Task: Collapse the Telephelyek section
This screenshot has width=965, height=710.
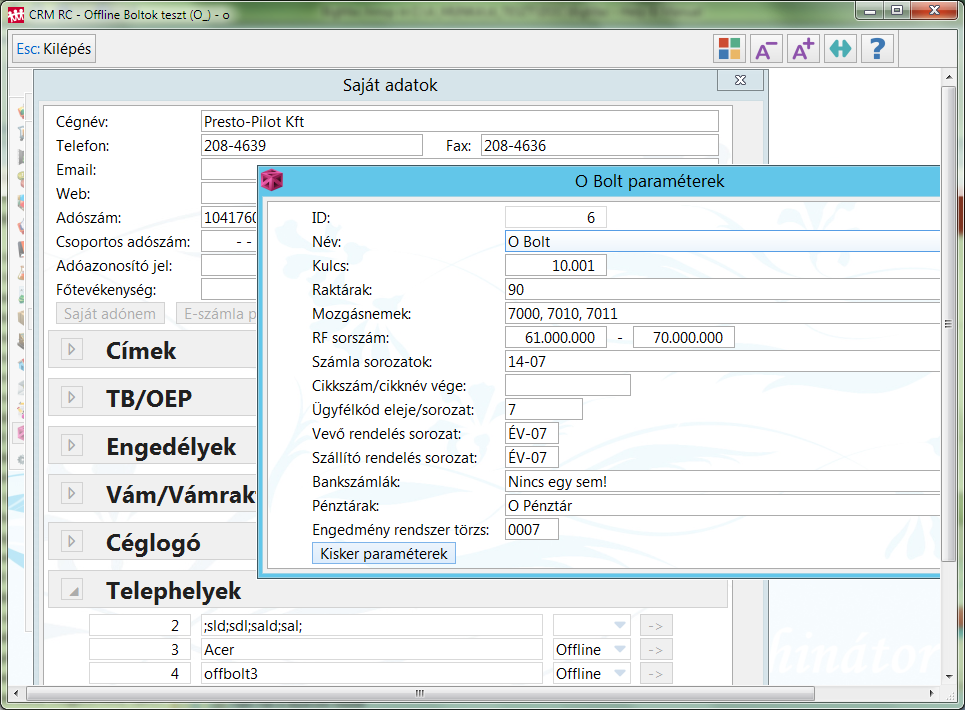Action: point(71,591)
